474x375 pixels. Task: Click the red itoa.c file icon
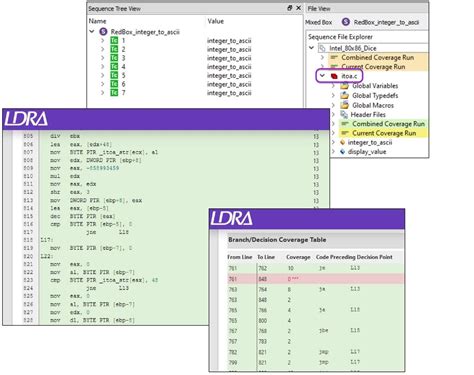point(334,76)
